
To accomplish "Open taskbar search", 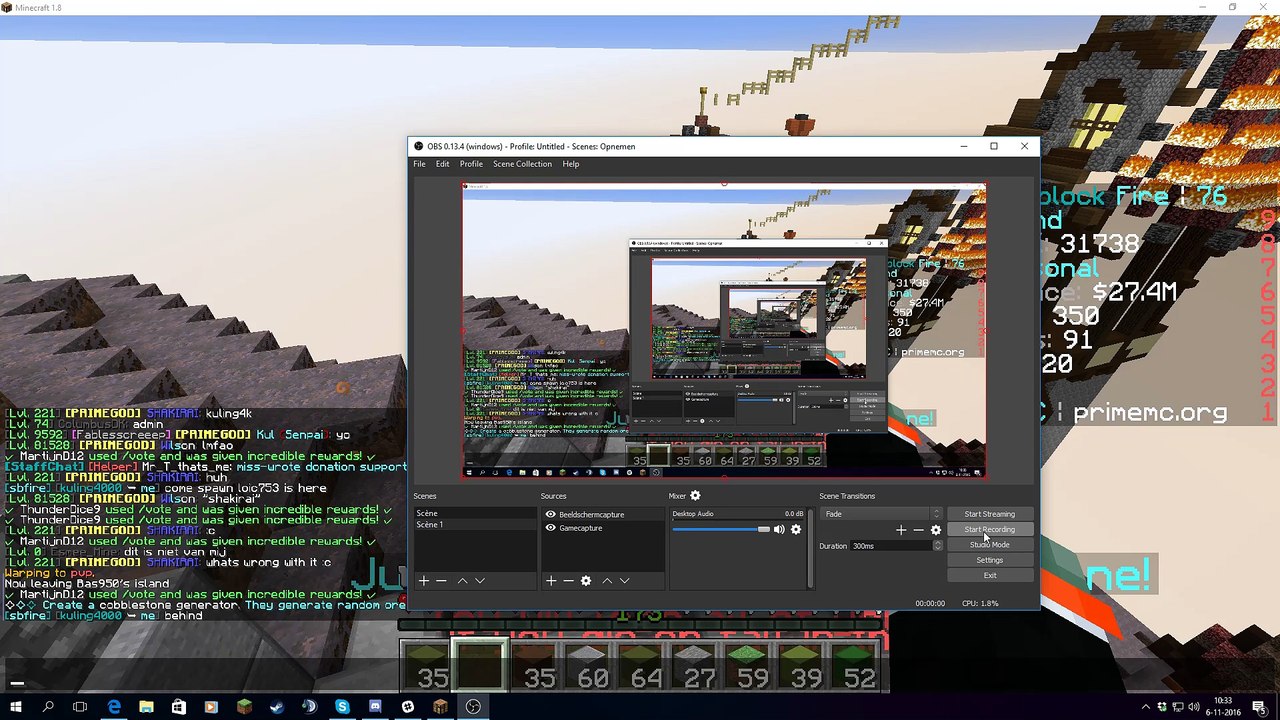I will tap(48, 707).
